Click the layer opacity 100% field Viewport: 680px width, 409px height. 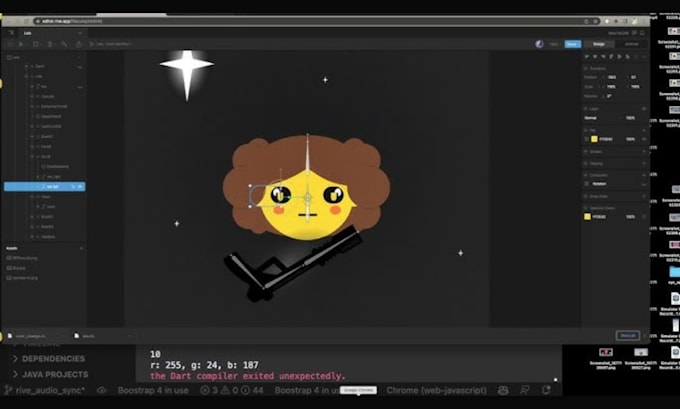coord(631,118)
